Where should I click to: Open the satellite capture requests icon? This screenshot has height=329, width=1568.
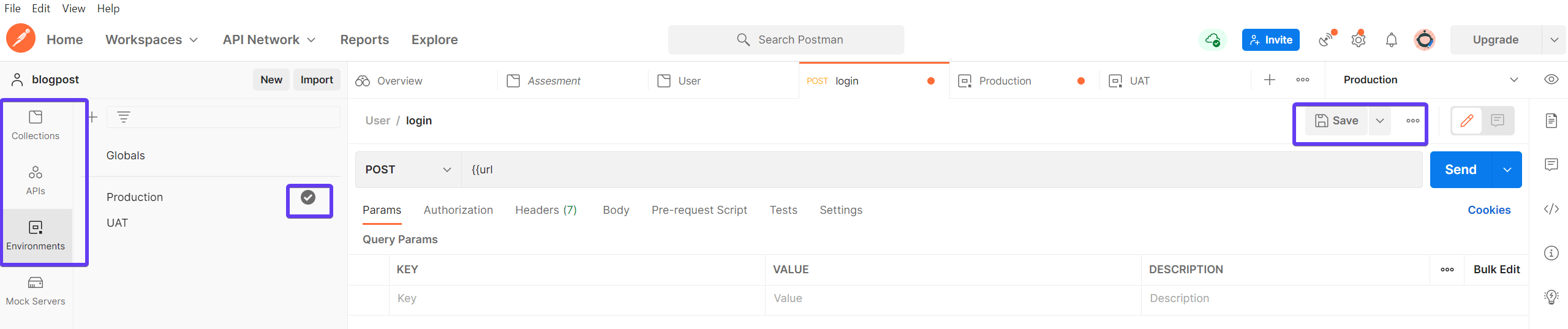[x=1326, y=40]
